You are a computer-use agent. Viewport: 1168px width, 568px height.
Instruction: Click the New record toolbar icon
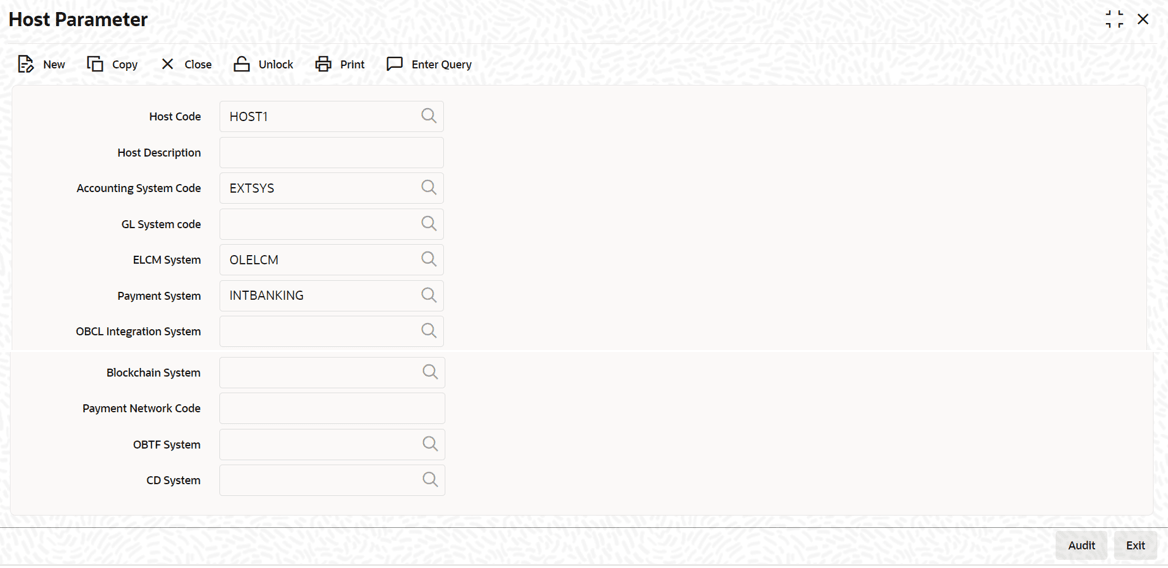coord(26,64)
